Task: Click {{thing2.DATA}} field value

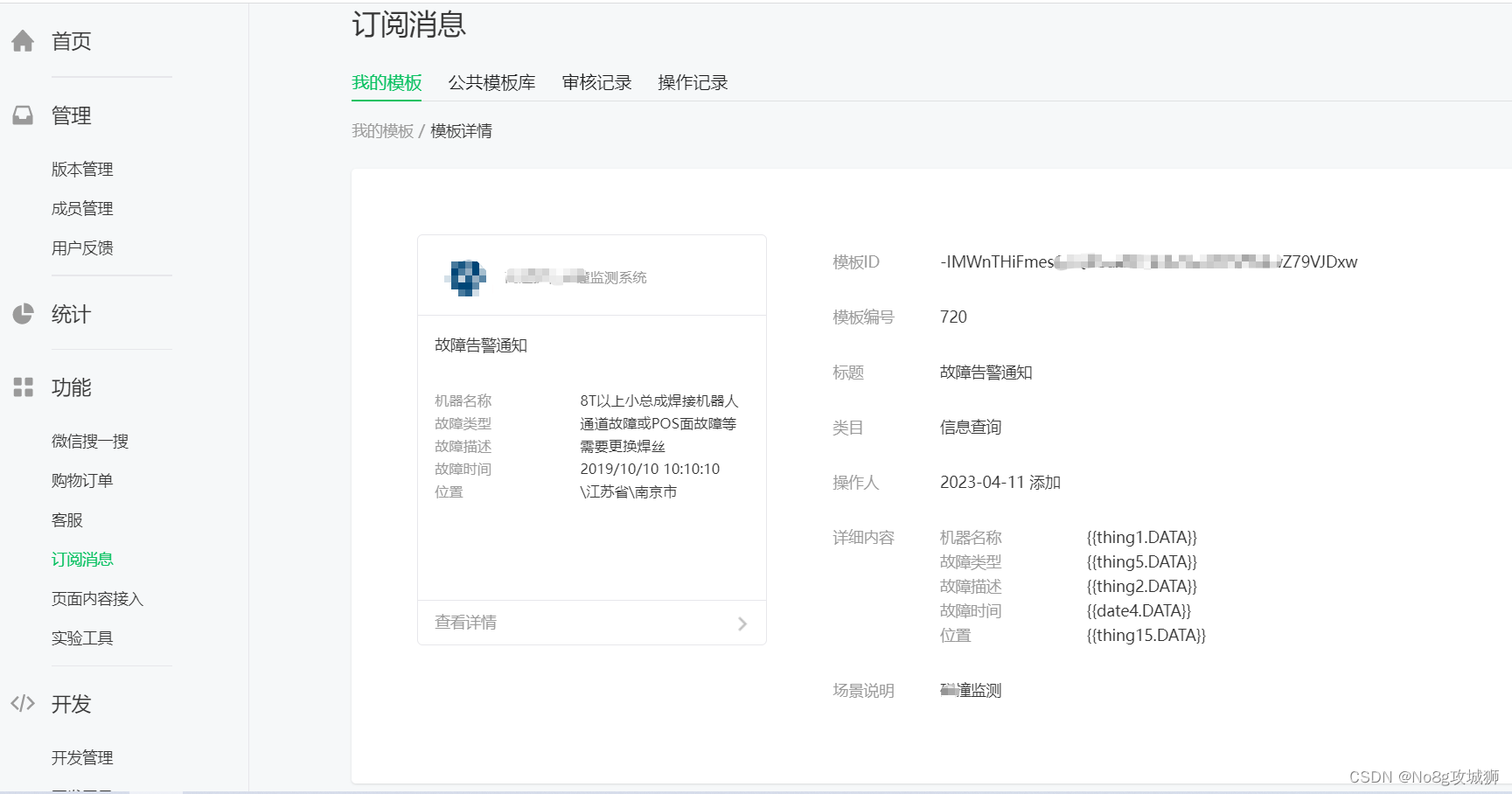Action: [1142, 587]
